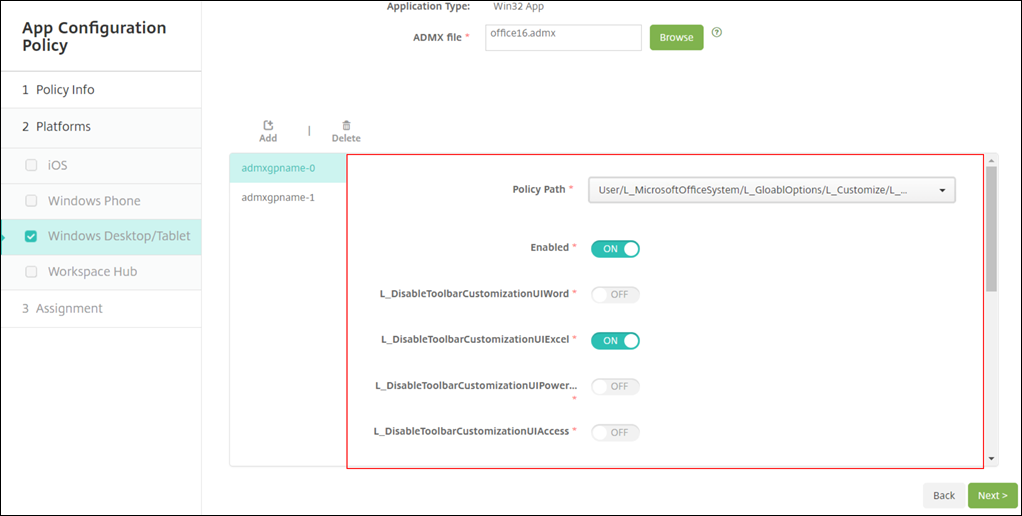This screenshot has height=516, width=1022.
Task: Click the Back button
Action: 944,496
